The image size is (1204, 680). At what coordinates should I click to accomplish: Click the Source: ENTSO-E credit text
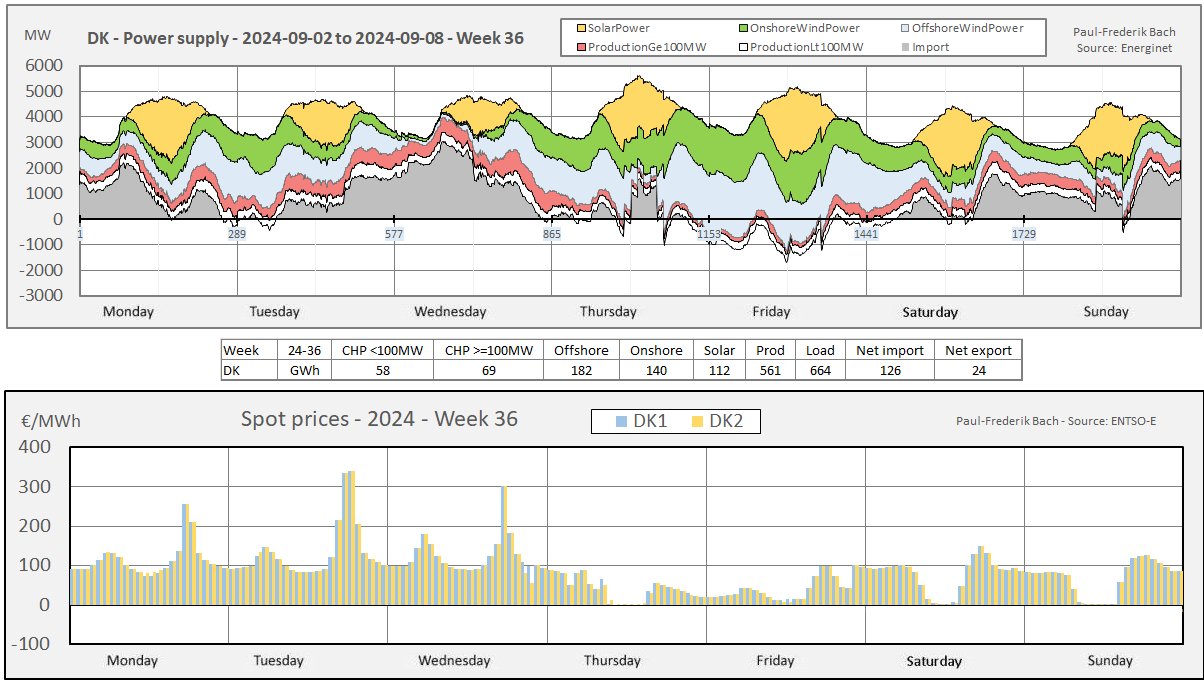point(1056,420)
